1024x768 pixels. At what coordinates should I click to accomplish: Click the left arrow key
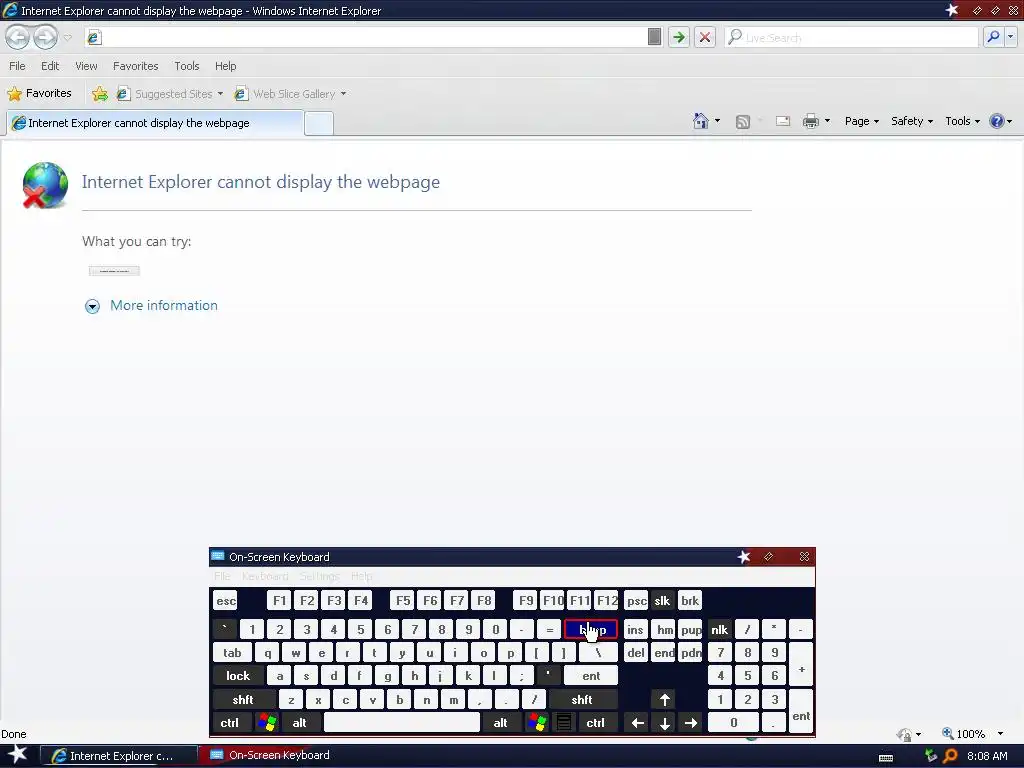pyautogui.click(x=637, y=723)
